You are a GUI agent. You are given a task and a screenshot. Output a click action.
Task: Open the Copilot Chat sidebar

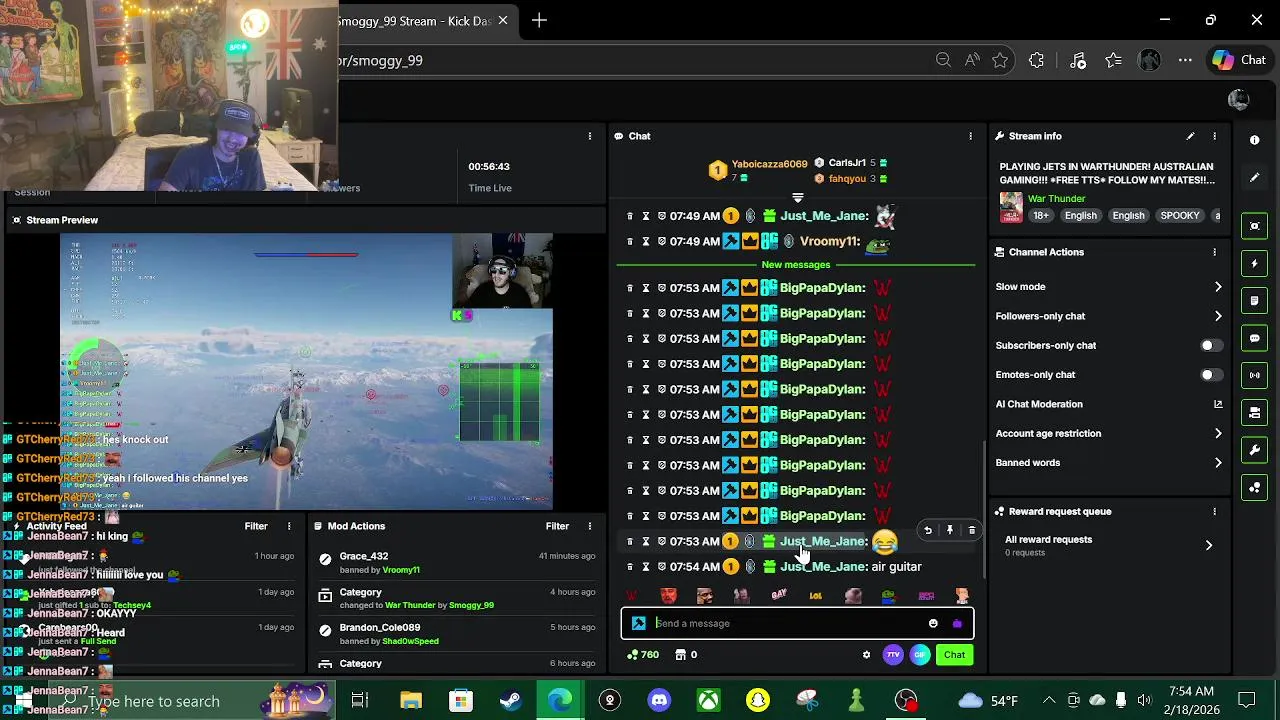click(x=1240, y=60)
